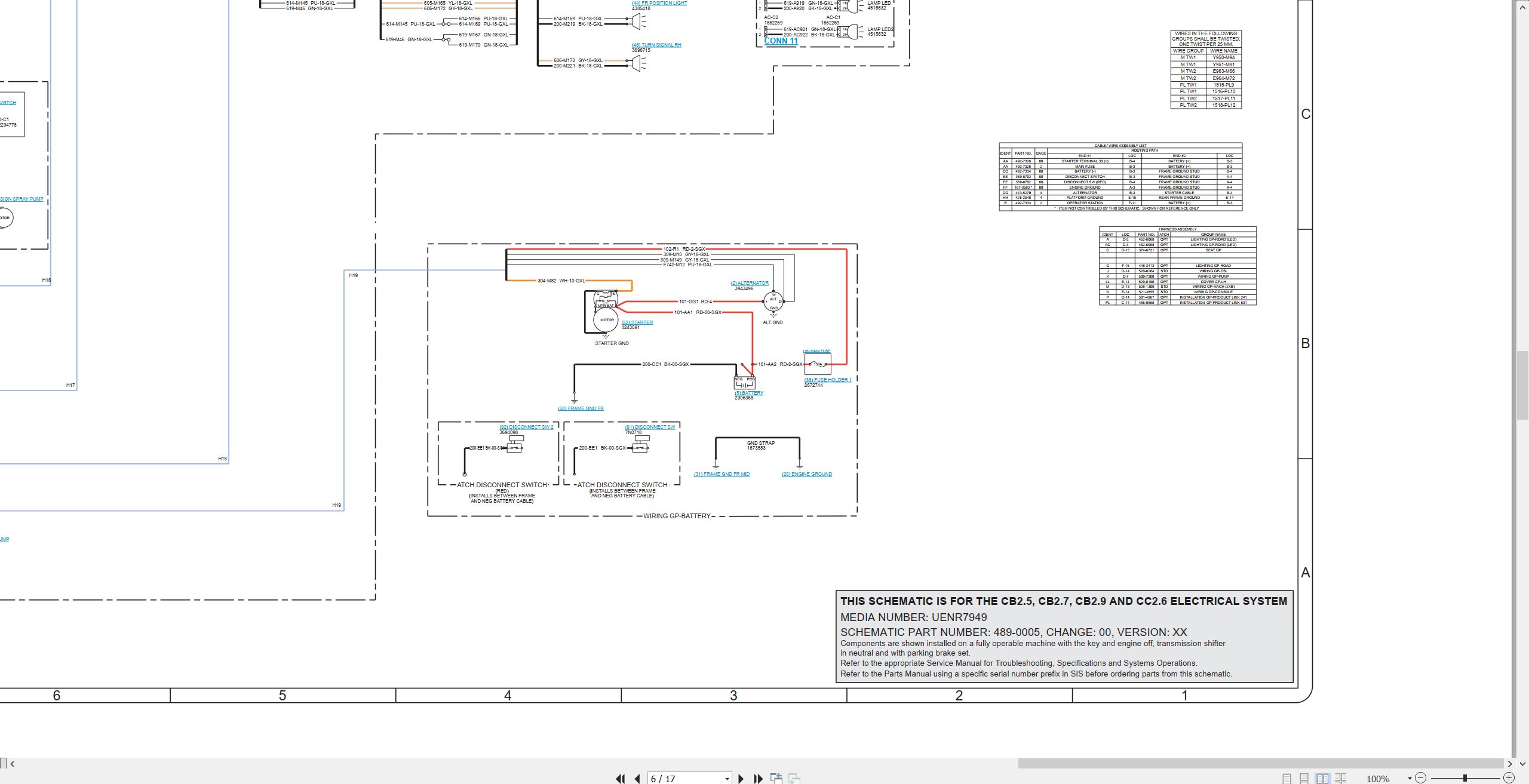Open the (5) BATTERY link
The height and width of the screenshot is (784, 1529).
coord(749,393)
